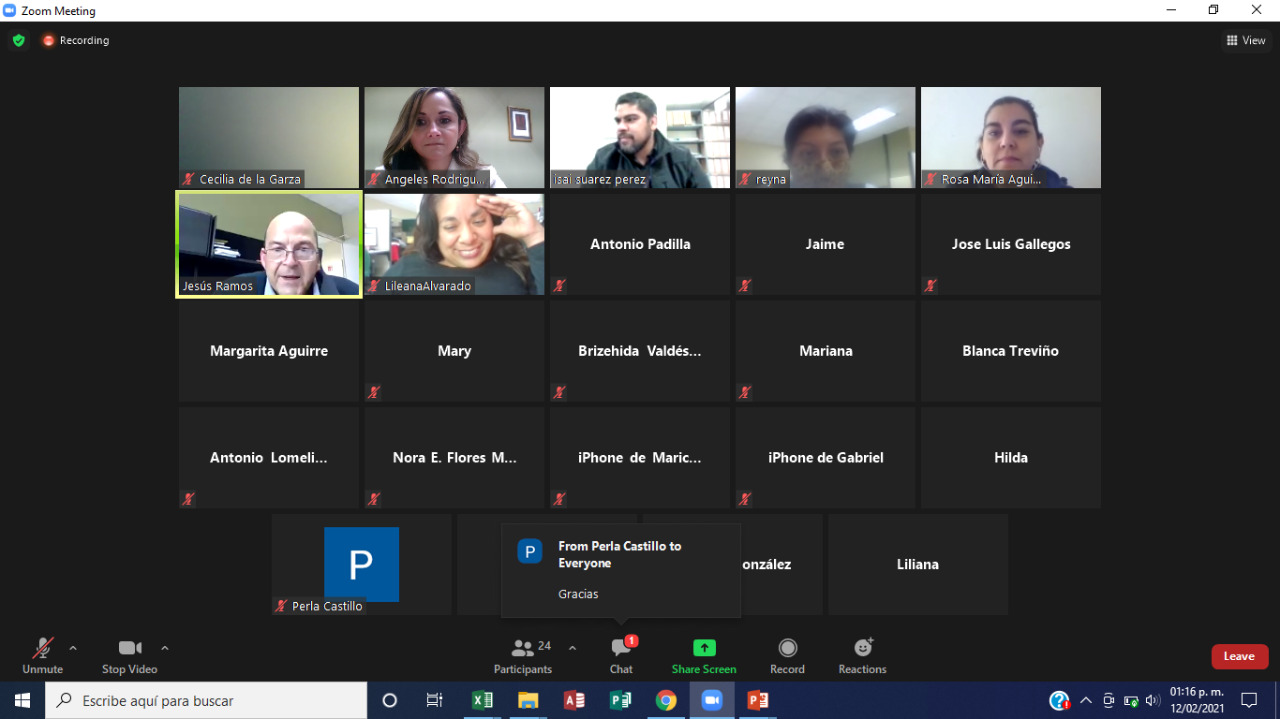Expand video options arrow next to Stop Video
1280x719 pixels.
point(165,648)
